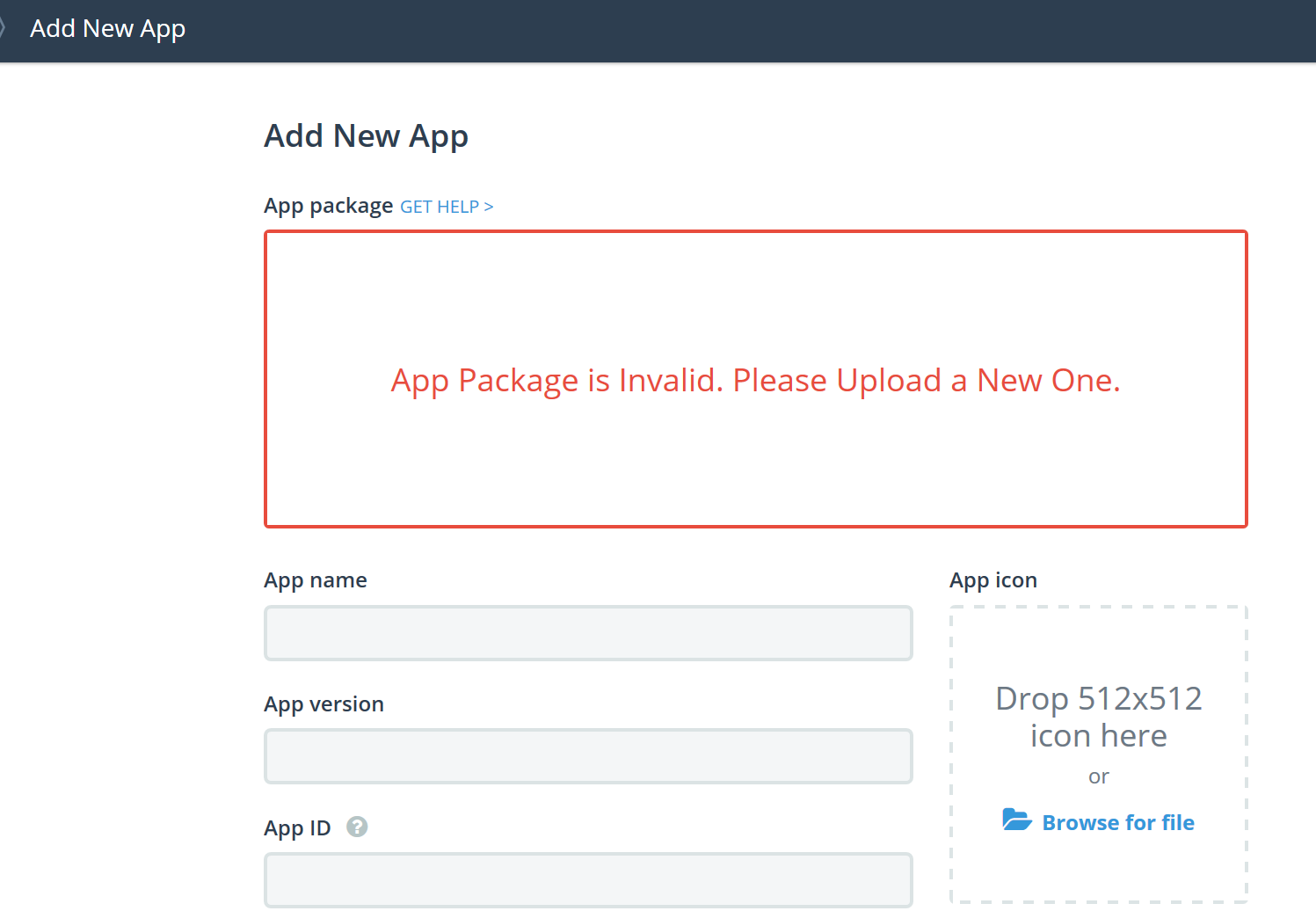
Task: Open the GET HELP link
Action: (x=447, y=207)
